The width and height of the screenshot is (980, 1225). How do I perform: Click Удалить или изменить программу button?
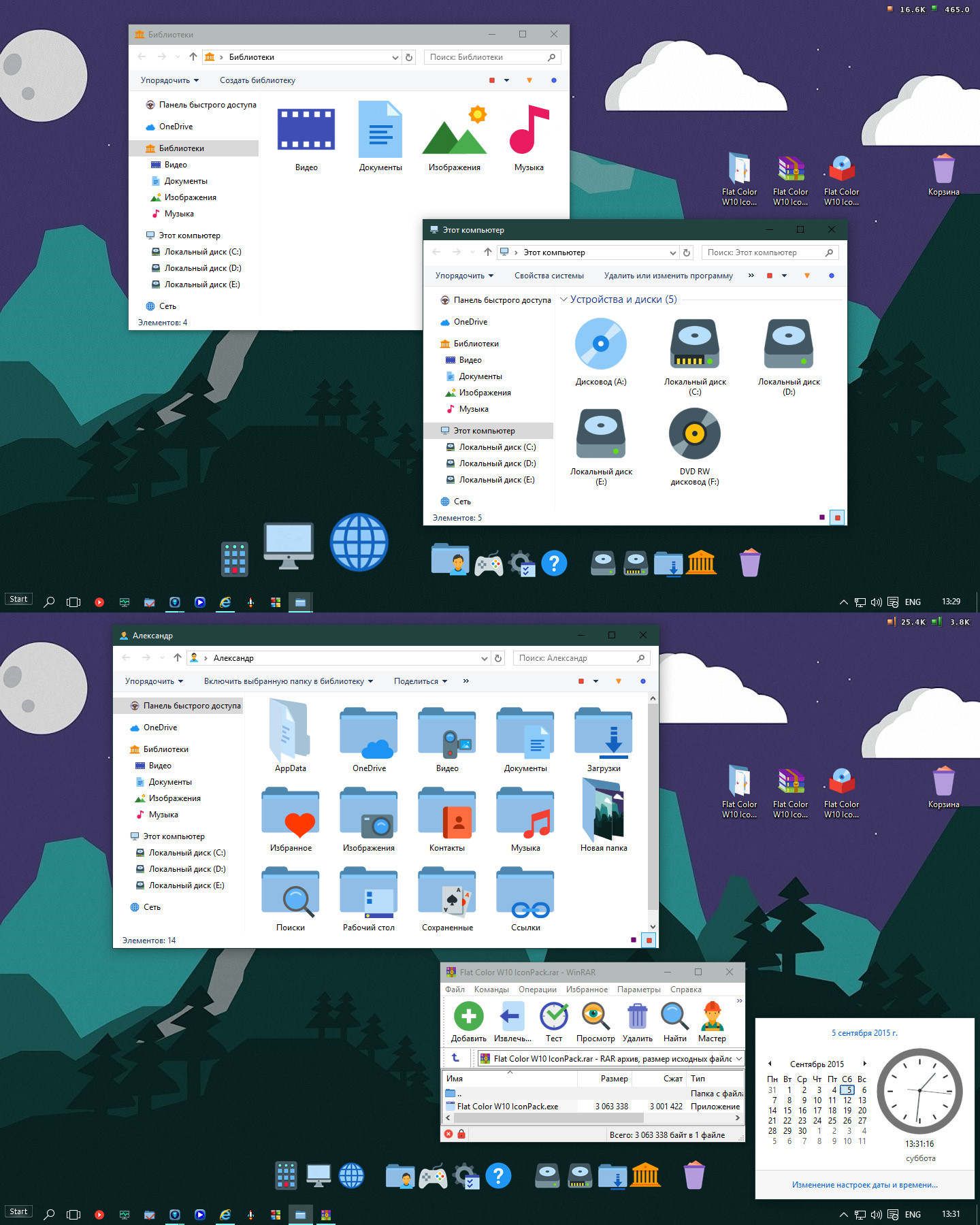coord(668,276)
